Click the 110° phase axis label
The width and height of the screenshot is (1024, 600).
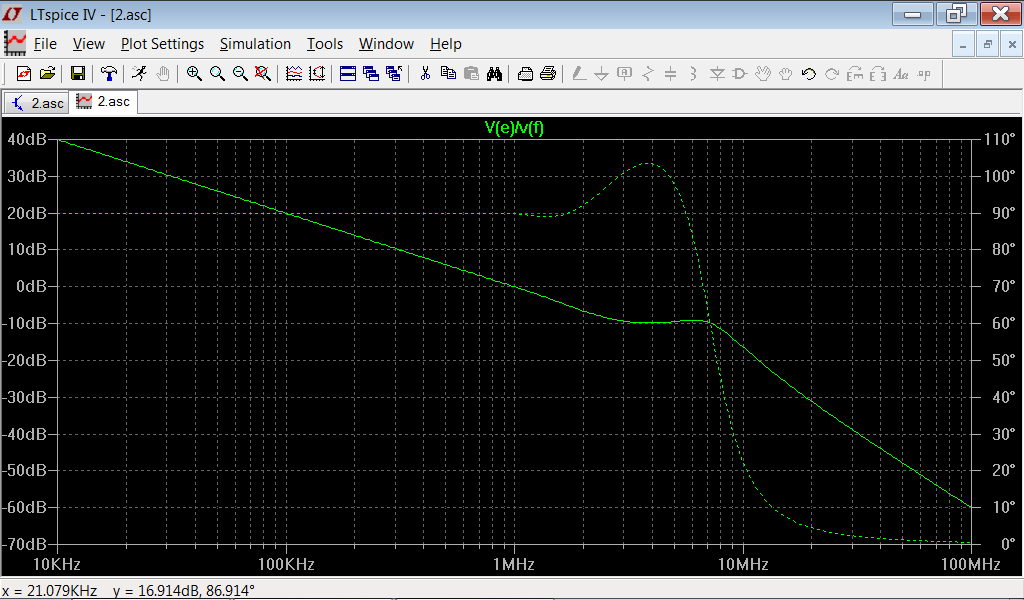click(999, 139)
